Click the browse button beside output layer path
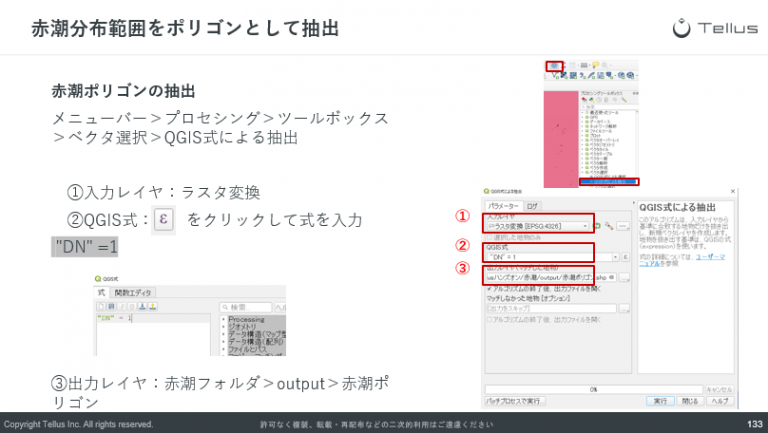The image size is (768, 433). point(624,277)
